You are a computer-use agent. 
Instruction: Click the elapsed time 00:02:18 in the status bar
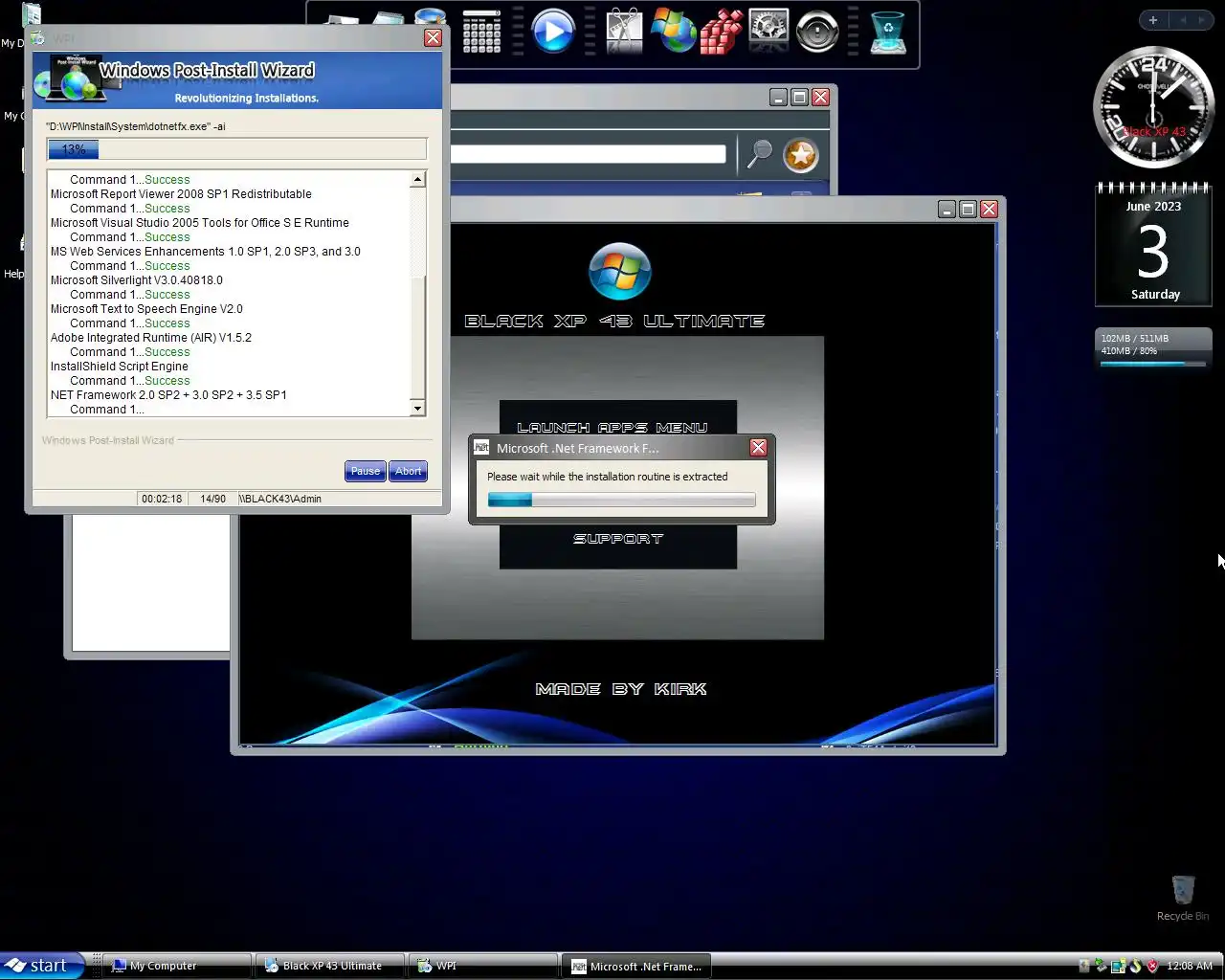point(162,499)
